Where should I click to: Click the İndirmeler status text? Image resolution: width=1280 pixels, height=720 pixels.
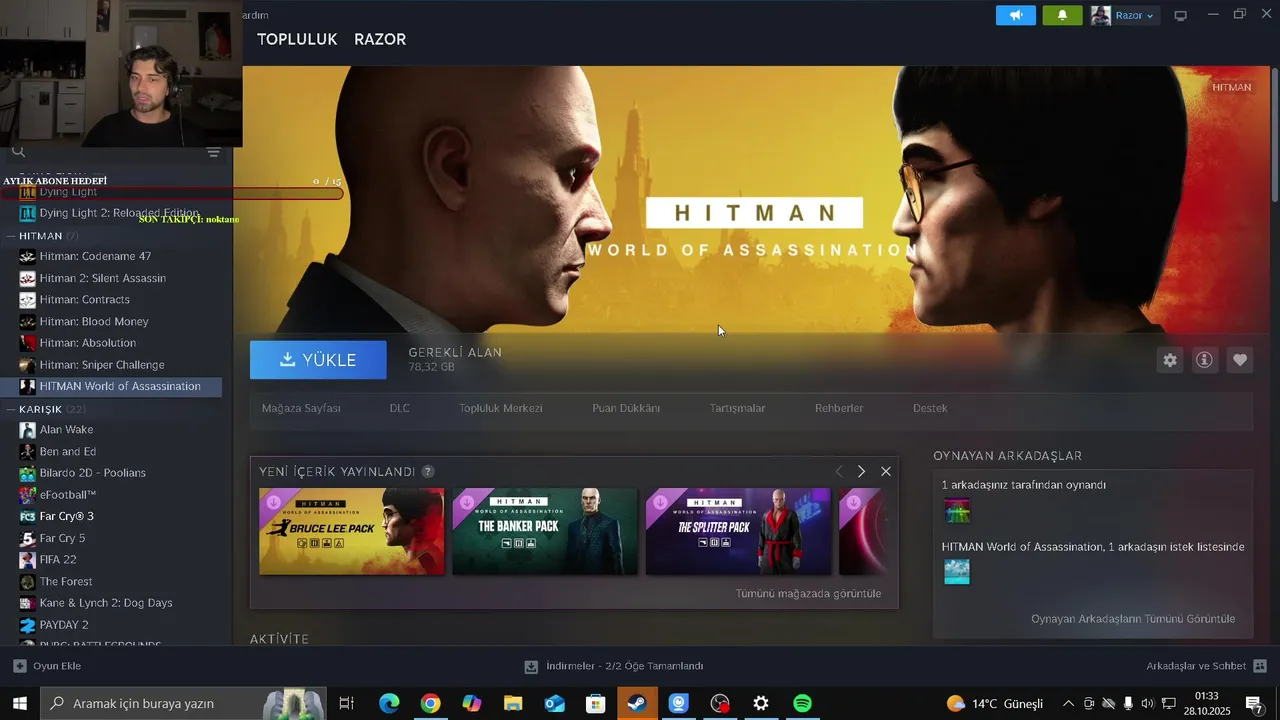(x=624, y=666)
